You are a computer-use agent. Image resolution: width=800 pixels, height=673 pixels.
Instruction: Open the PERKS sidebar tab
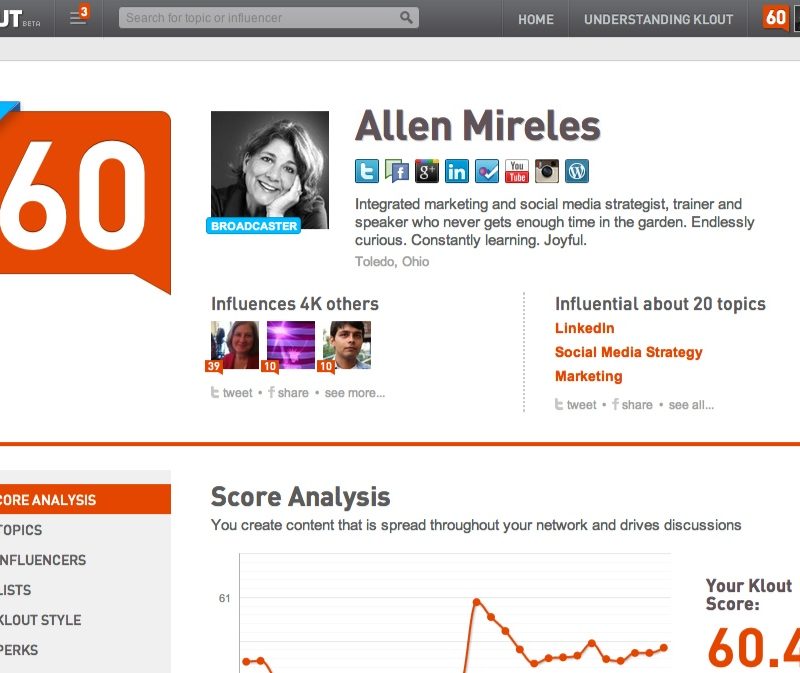[x=19, y=650]
